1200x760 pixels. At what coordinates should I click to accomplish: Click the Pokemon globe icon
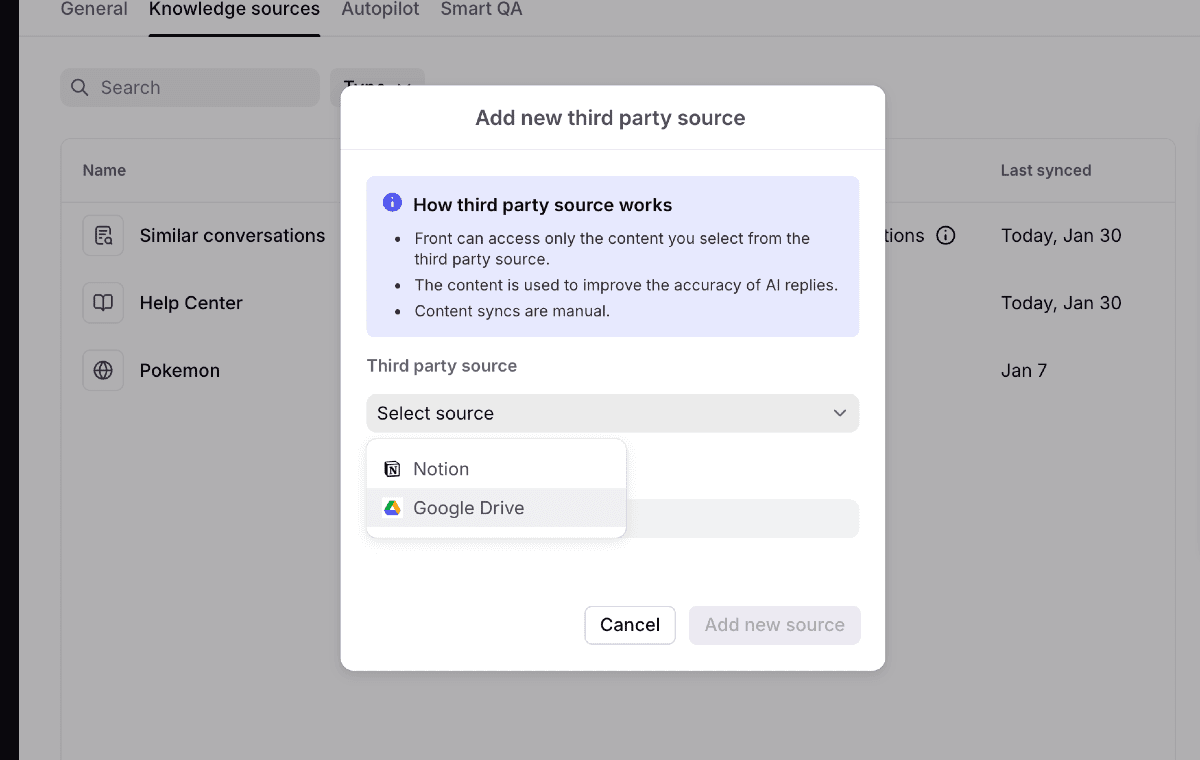(103, 370)
